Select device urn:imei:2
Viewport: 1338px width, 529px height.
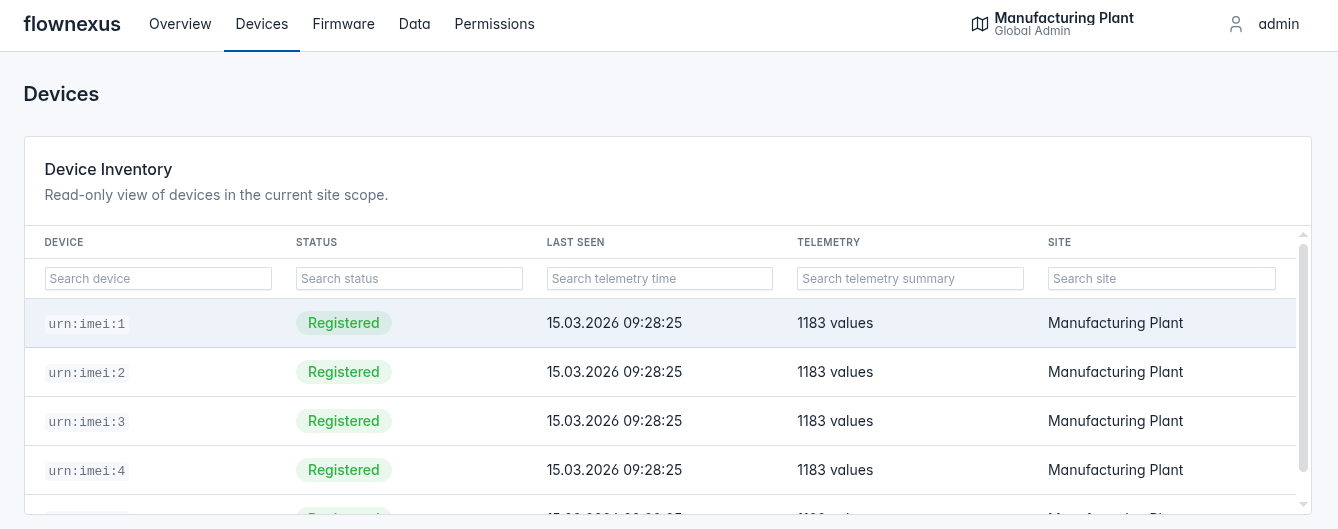tap(87, 373)
